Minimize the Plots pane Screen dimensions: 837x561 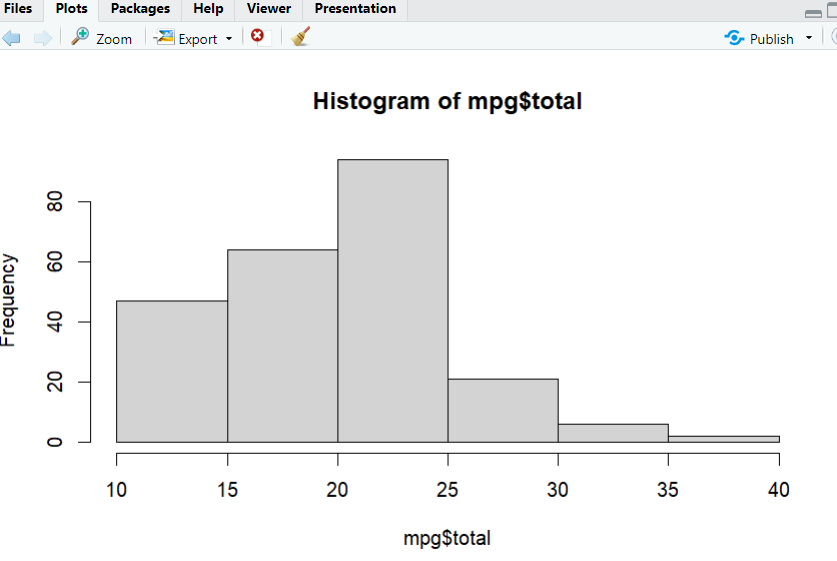pyautogui.click(x=813, y=13)
